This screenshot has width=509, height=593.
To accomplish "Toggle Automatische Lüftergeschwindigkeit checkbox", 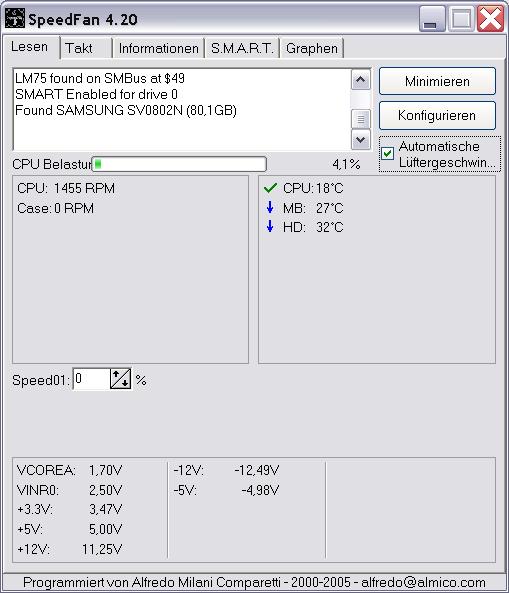I will coord(388,153).
